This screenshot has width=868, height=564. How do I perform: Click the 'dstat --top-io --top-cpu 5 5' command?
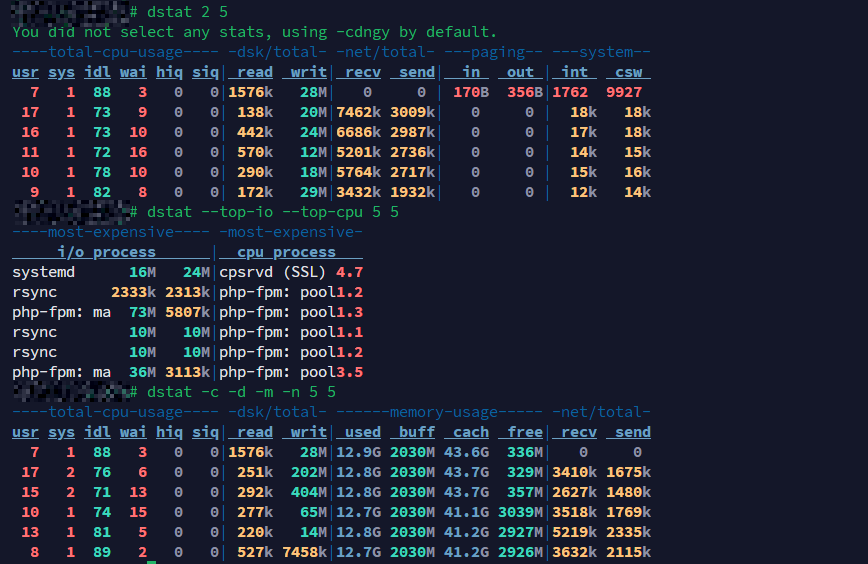click(x=272, y=212)
